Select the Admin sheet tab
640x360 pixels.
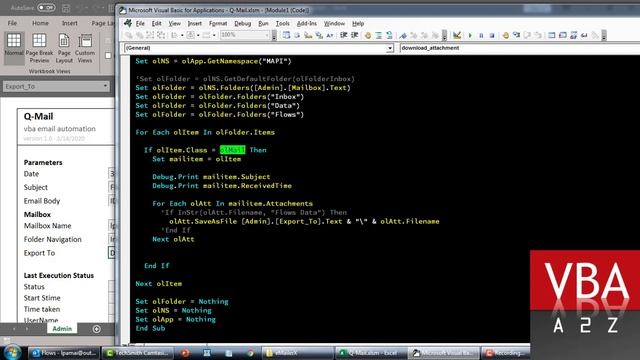tap(62, 329)
